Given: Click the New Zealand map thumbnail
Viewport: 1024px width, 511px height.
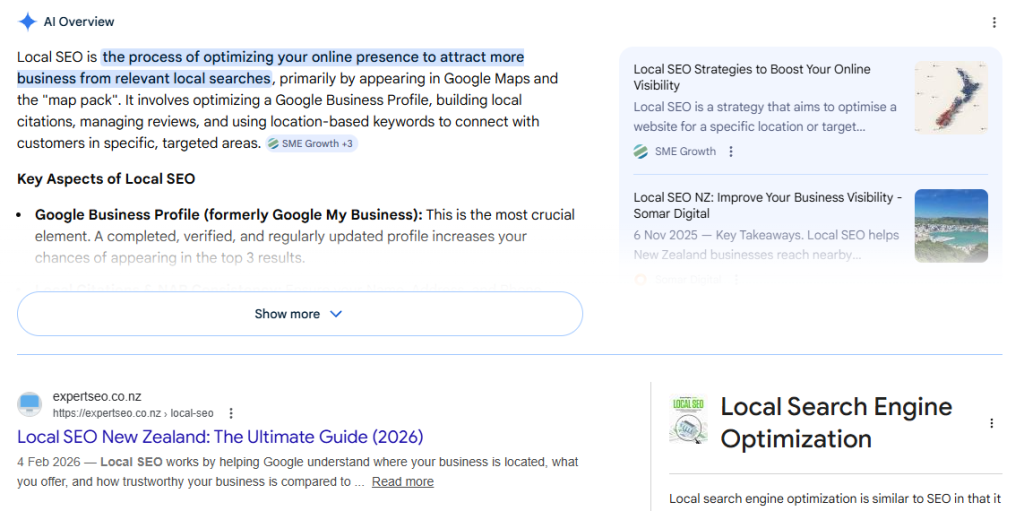Looking at the screenshot, I should pos(951,97).
